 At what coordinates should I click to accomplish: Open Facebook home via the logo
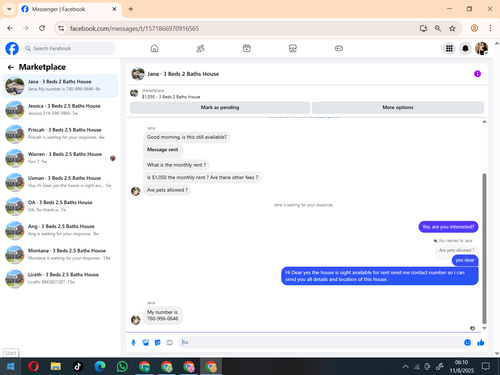12,49
